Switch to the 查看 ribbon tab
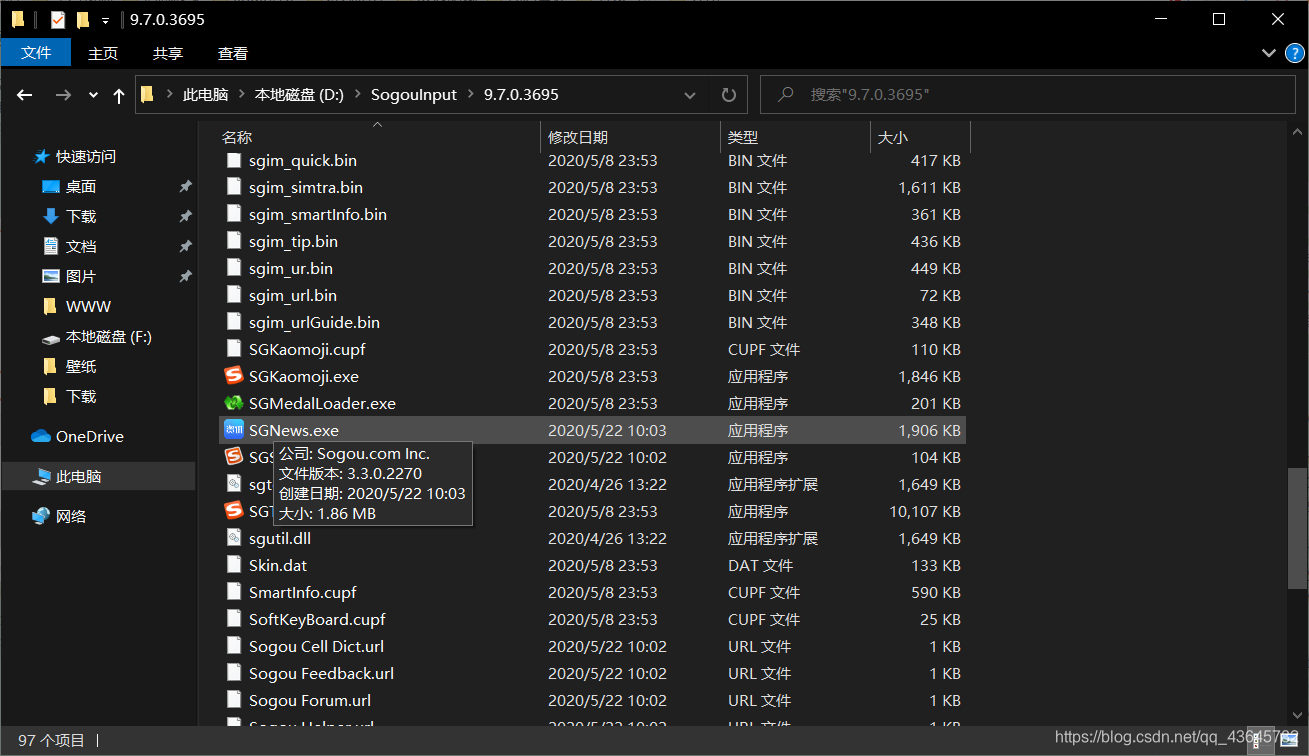This screenshot has height=756, width=1309. pyautogui.click(x=233, y=53)
